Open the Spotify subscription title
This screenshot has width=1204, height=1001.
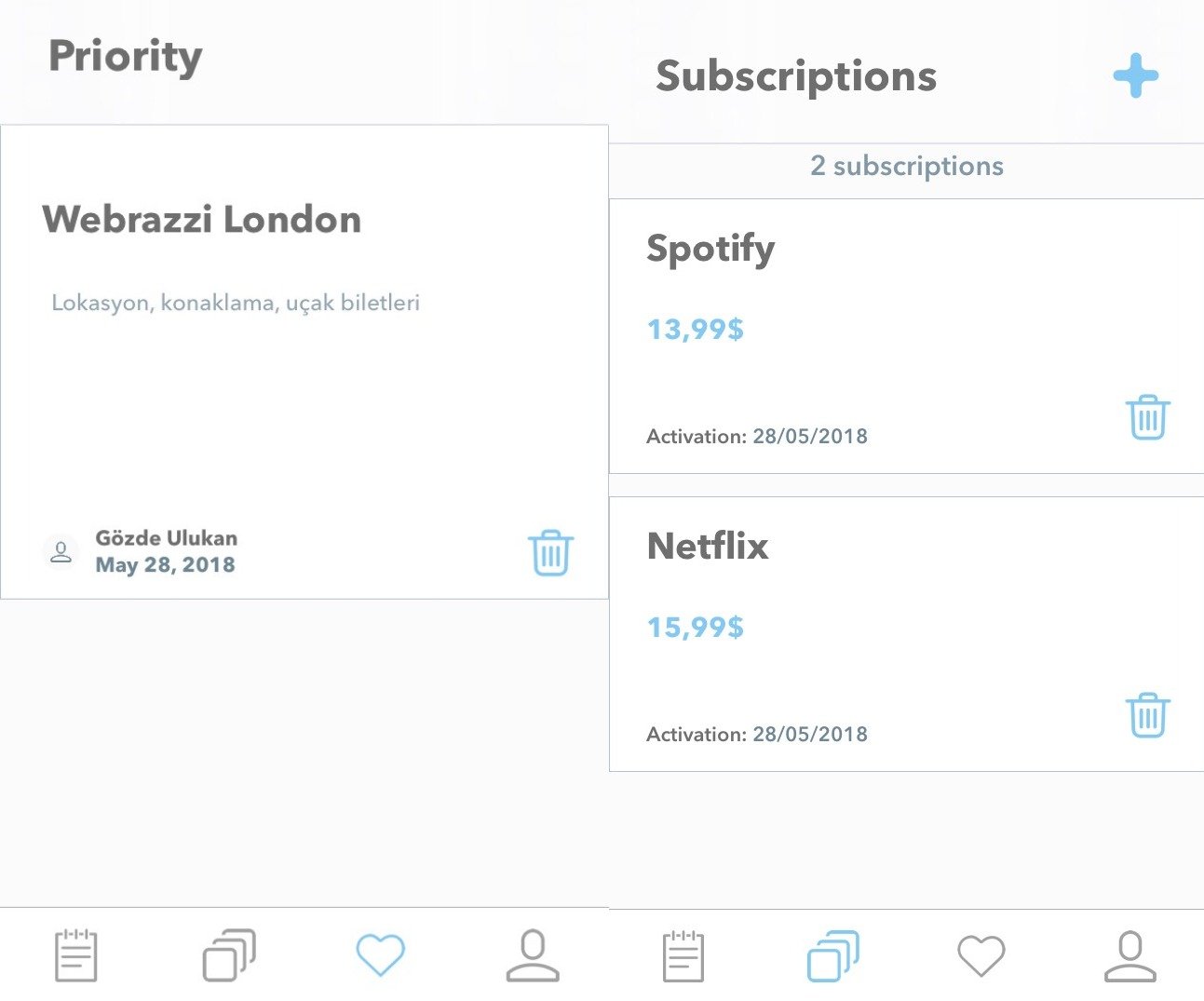[710, 249]
